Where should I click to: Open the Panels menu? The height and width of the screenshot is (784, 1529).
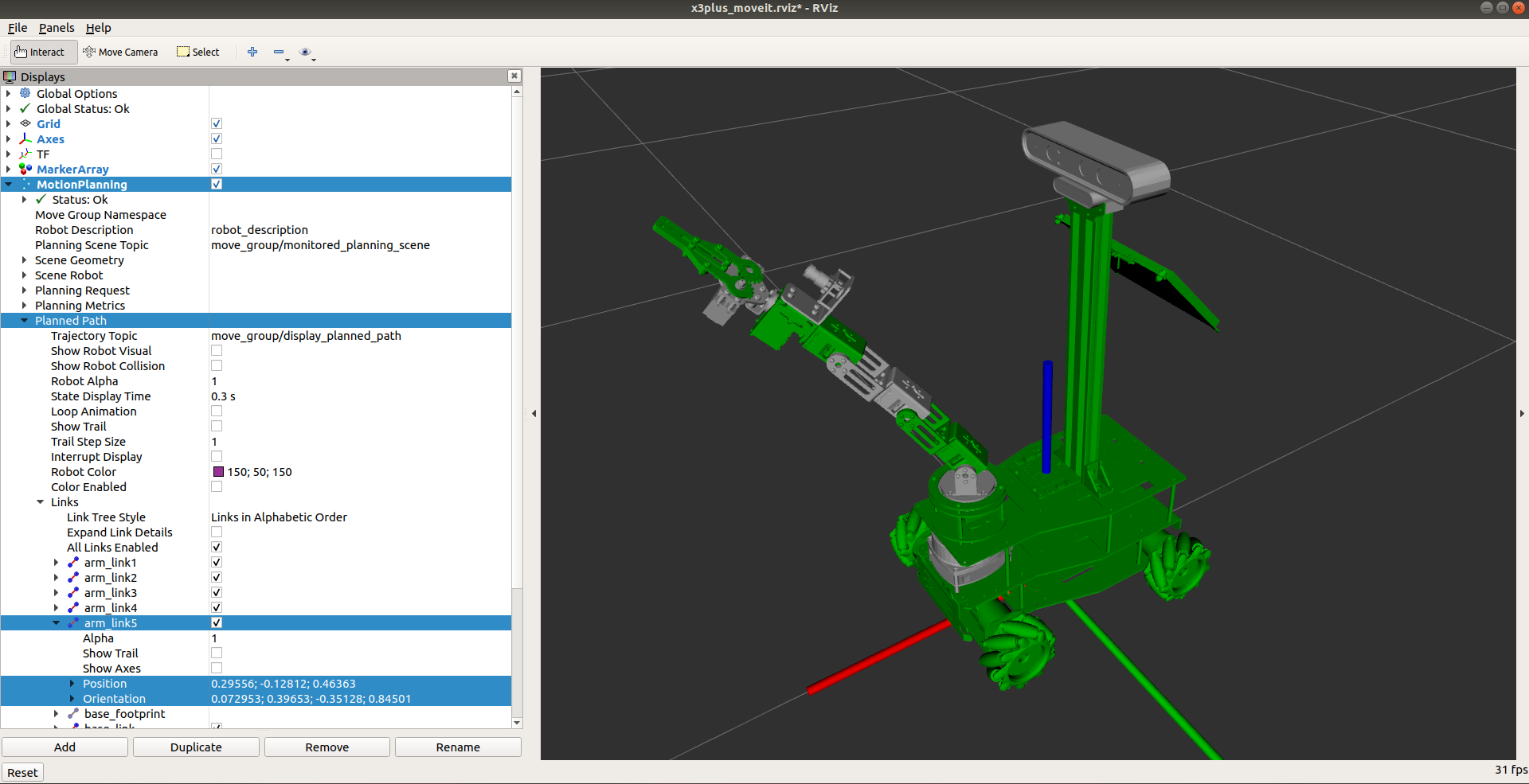57,28
